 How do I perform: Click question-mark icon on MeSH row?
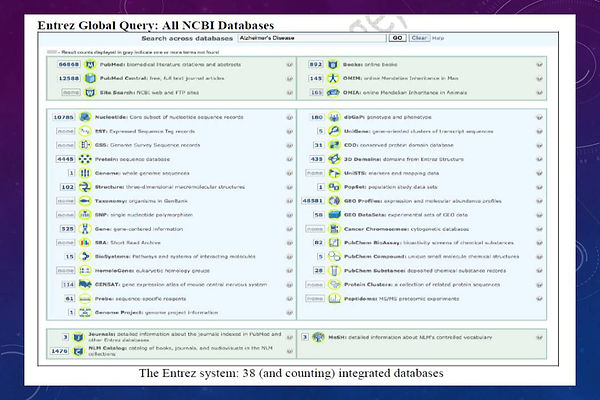click(539, 338)
